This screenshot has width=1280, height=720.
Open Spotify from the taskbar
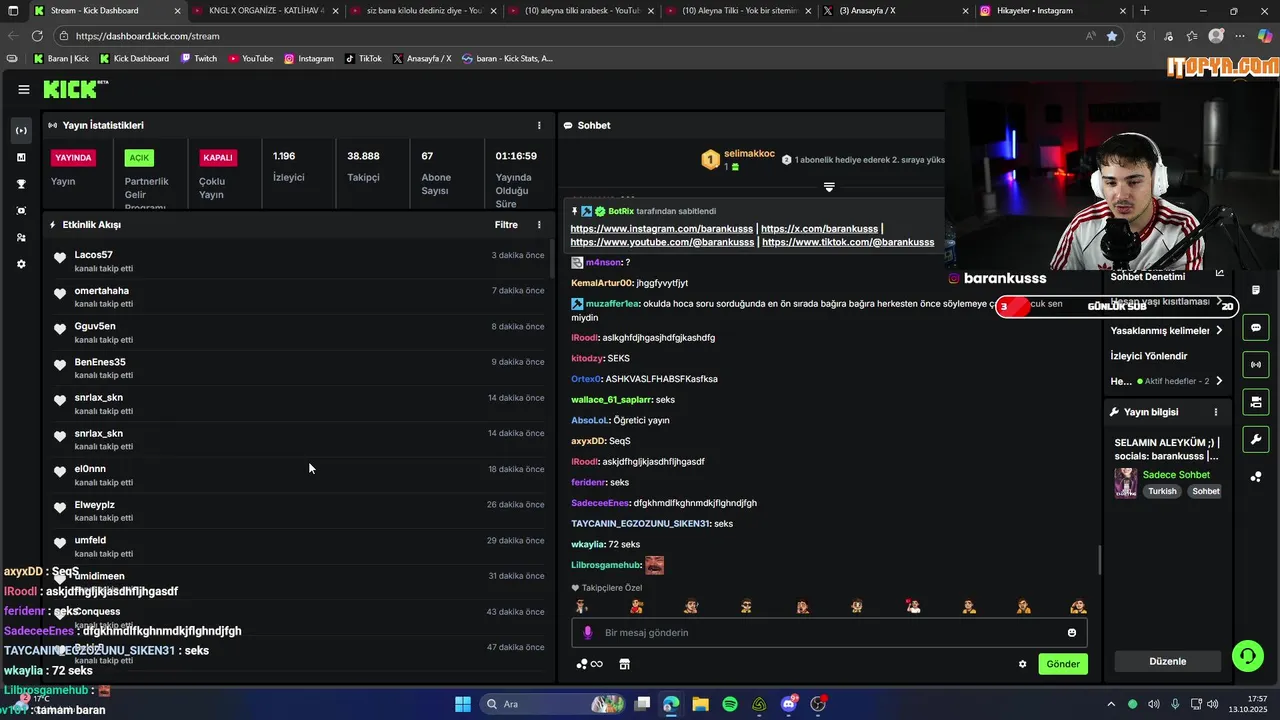730,704
